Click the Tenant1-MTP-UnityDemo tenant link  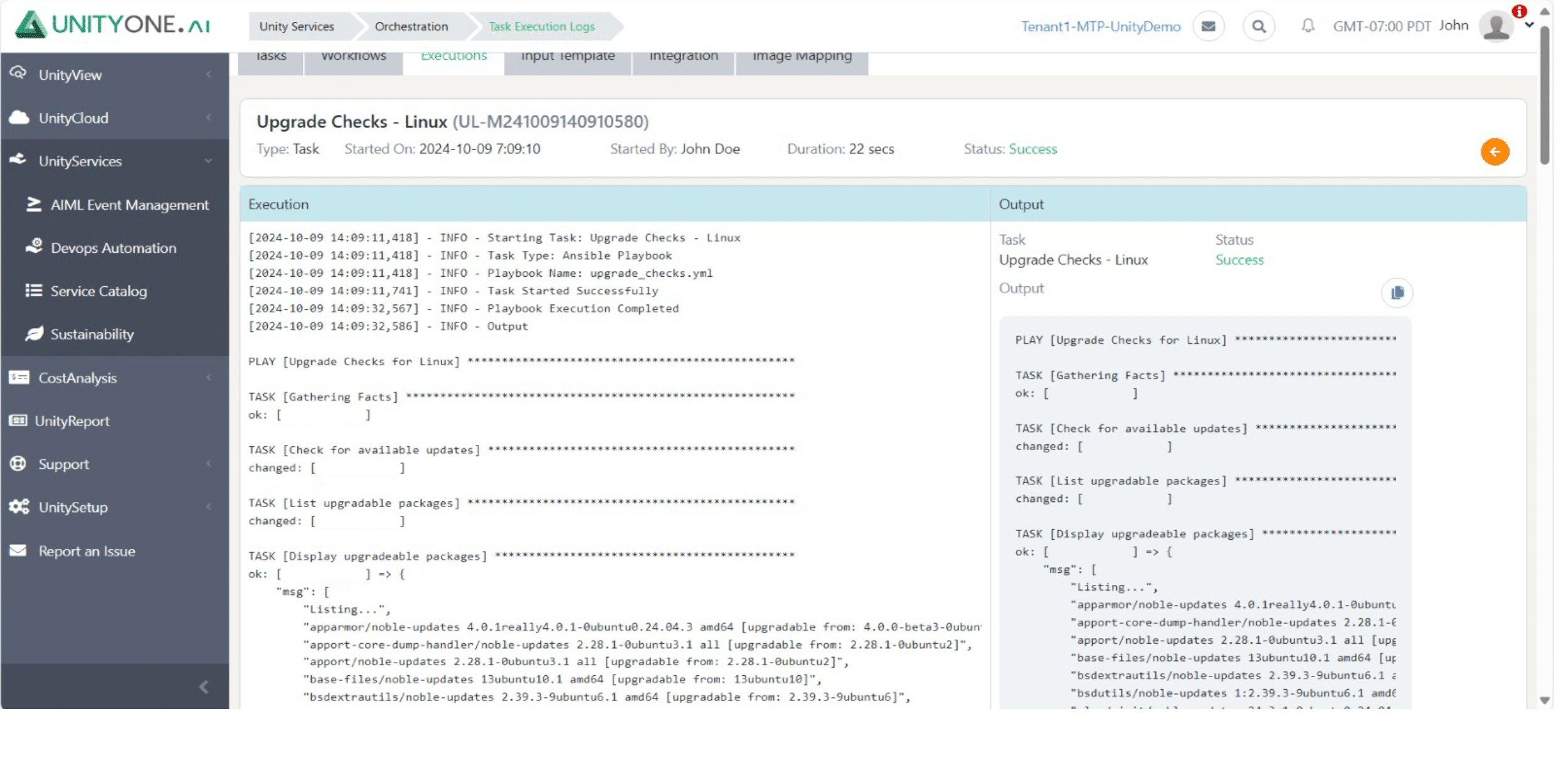tap(1101, 26)
